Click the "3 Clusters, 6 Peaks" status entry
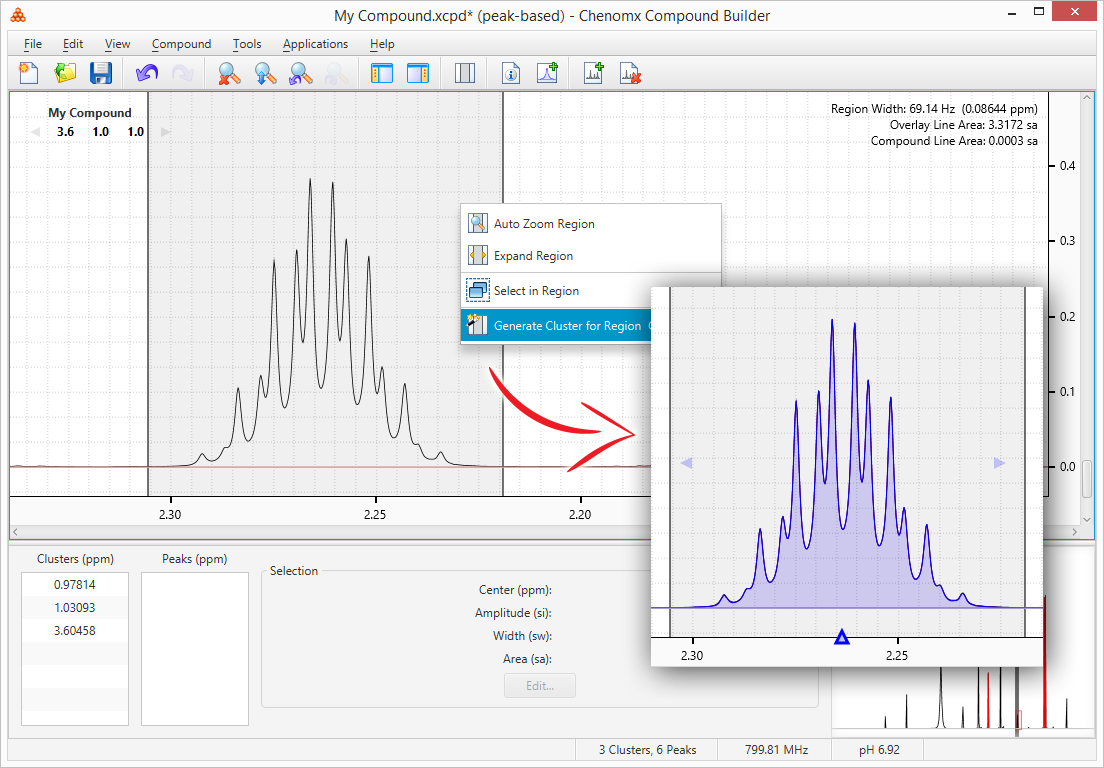1104x768 pixels. 647,750
